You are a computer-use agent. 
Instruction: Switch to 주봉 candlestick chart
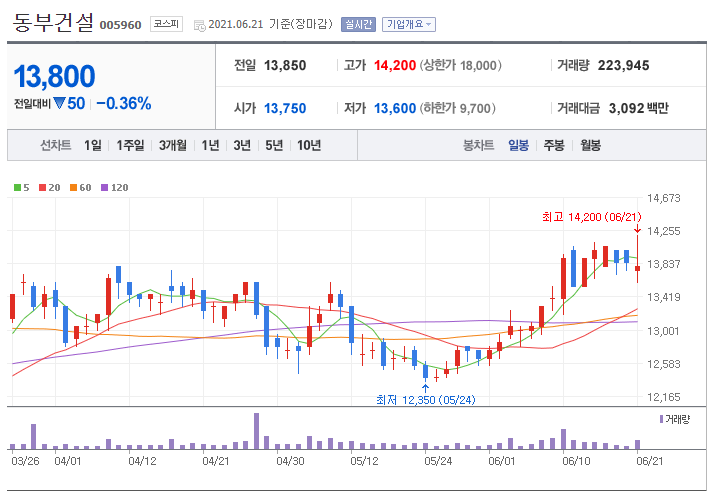[554, 145]
